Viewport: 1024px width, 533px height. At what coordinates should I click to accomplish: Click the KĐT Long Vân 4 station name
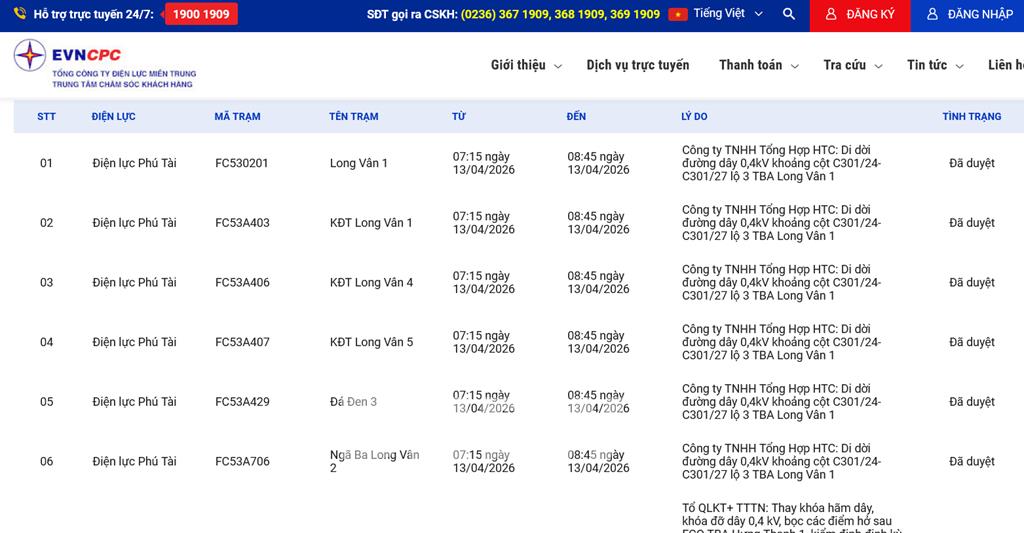371,283
